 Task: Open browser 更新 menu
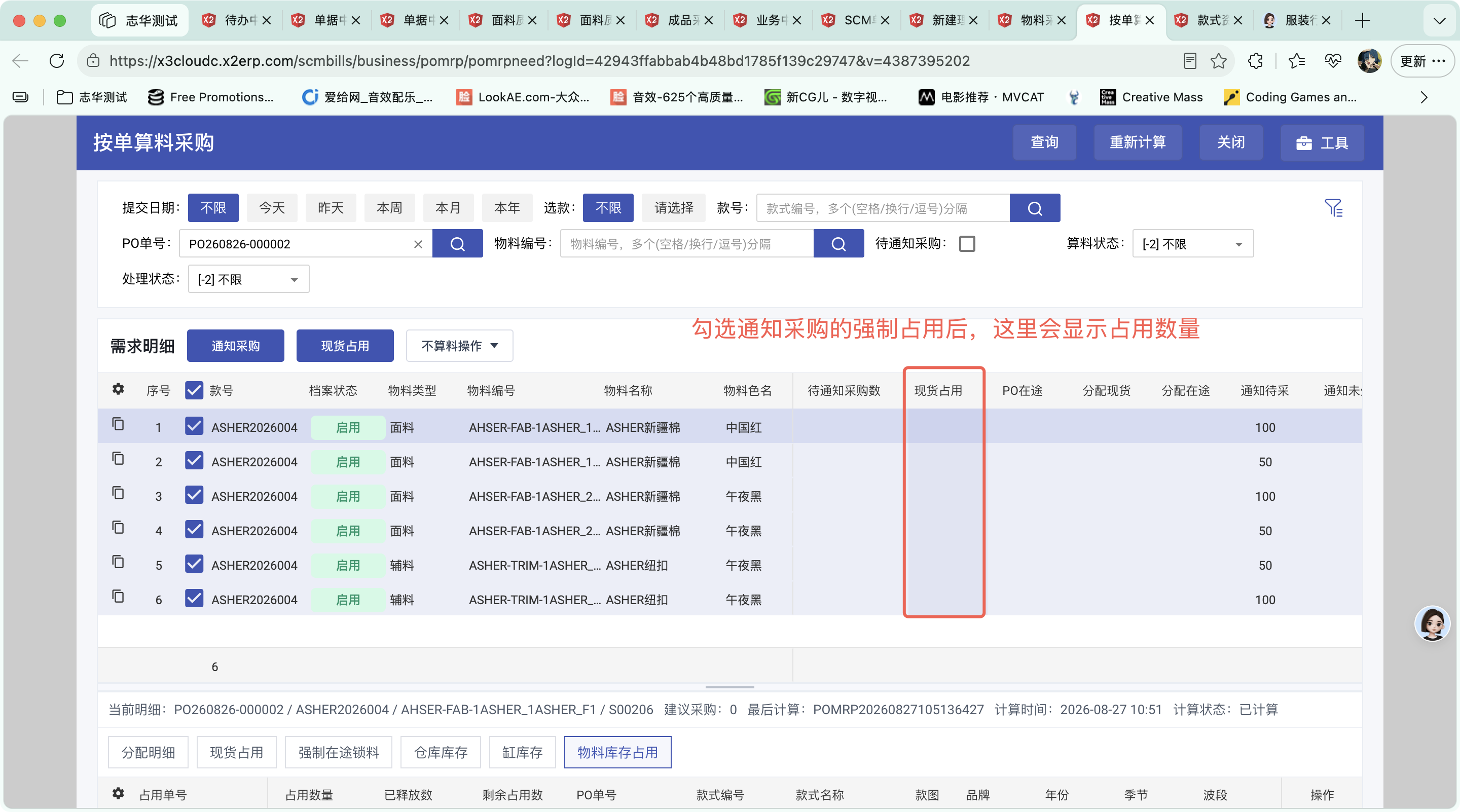1422,61
